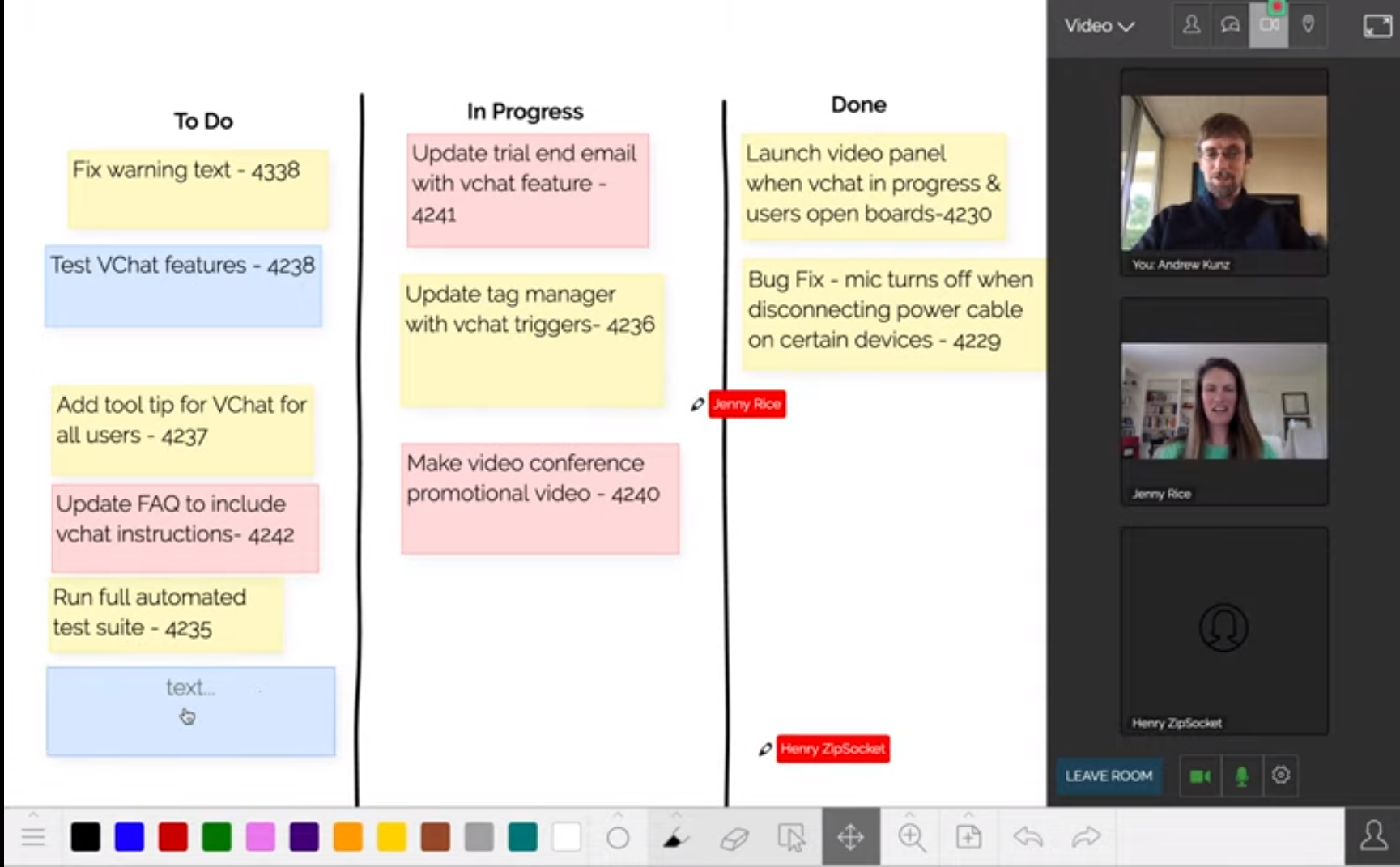
Task: Redo the last action
Action: point(1086,836)
